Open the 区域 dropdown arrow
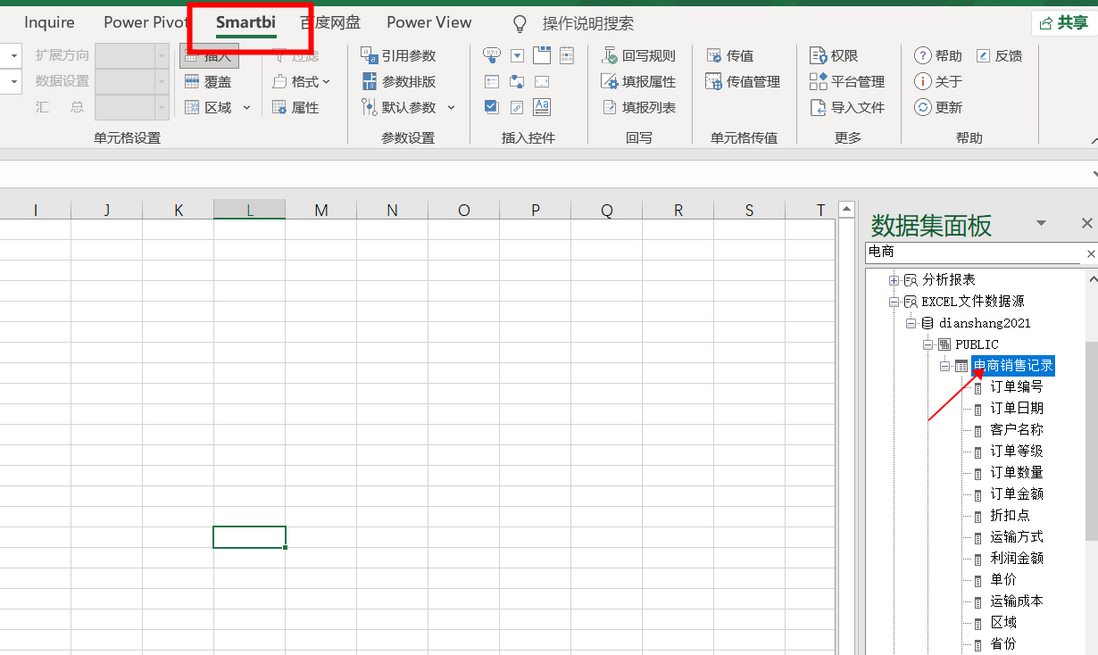1098x655 pixels. (246, 107)
